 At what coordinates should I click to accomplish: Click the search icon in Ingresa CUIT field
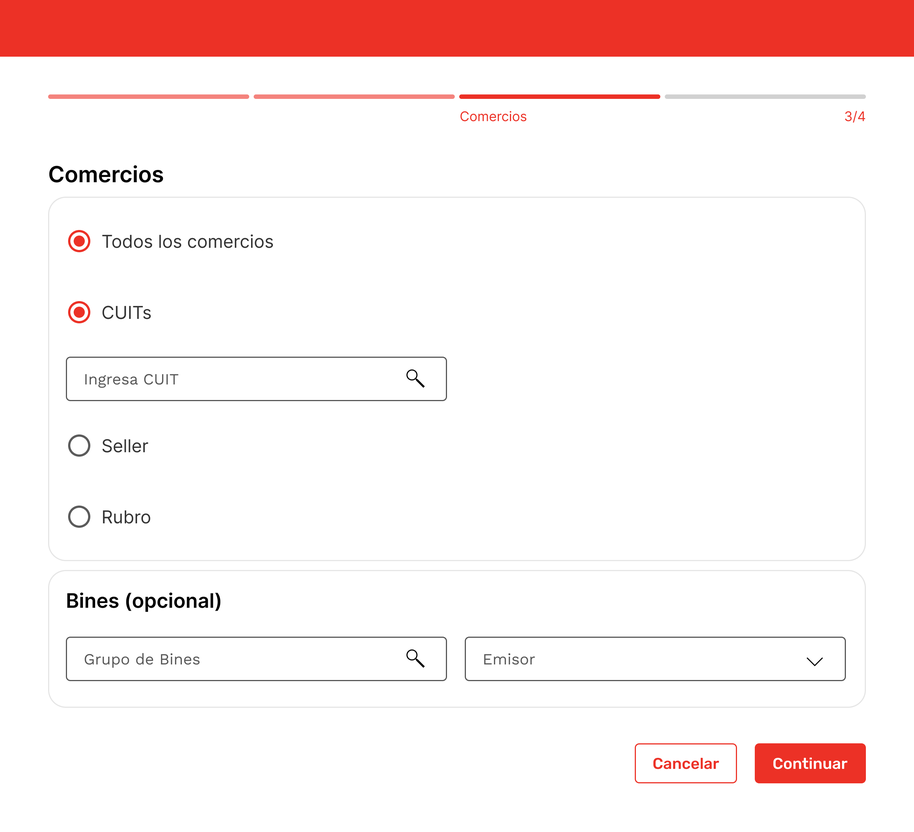(415, 378)
